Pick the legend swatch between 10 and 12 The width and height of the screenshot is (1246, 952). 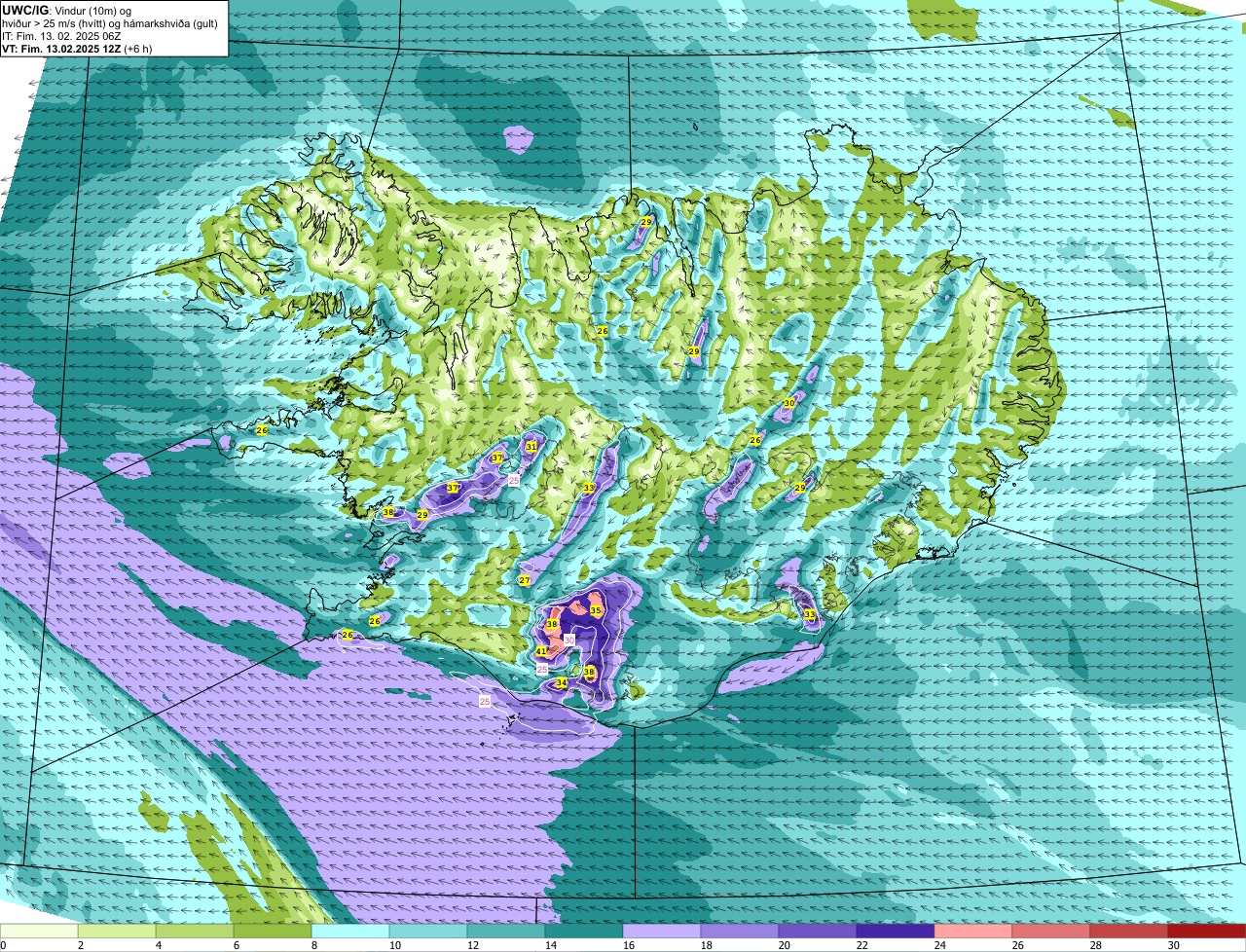[x=428, y=932]
